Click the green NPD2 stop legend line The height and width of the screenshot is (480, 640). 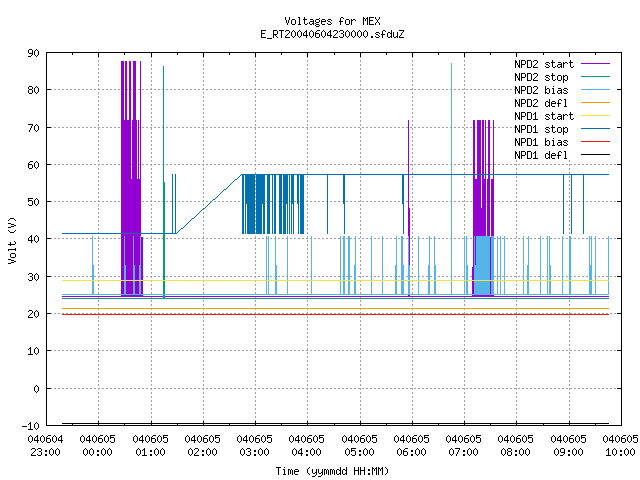pos(595,77)
